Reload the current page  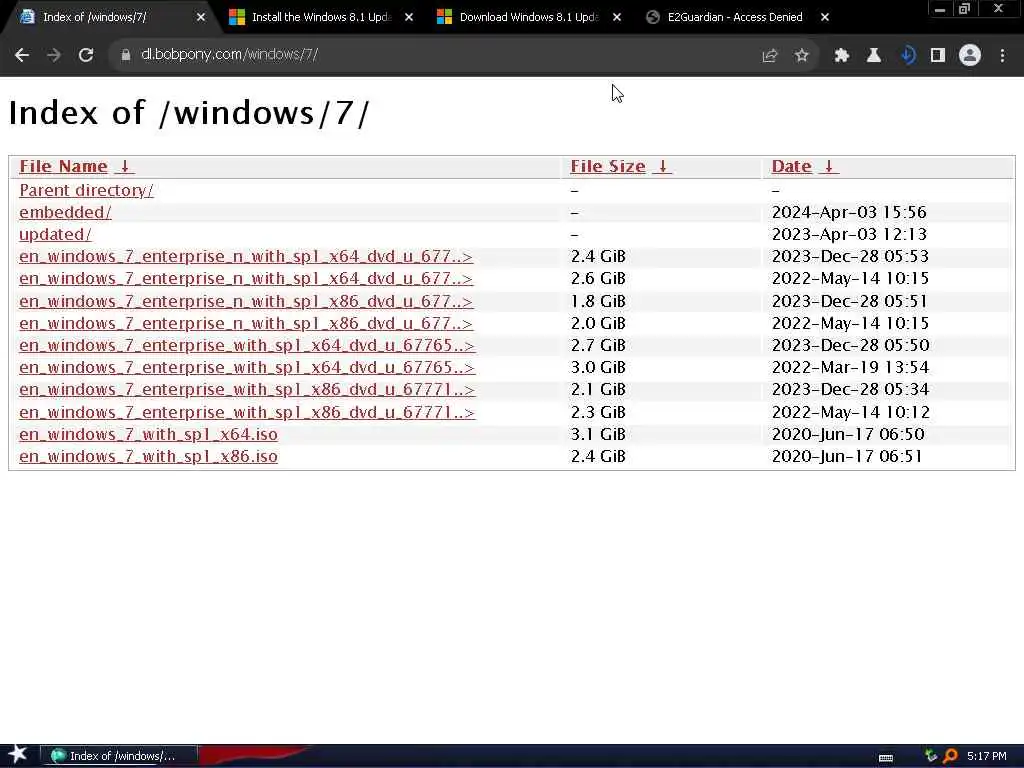pos(86,56)
